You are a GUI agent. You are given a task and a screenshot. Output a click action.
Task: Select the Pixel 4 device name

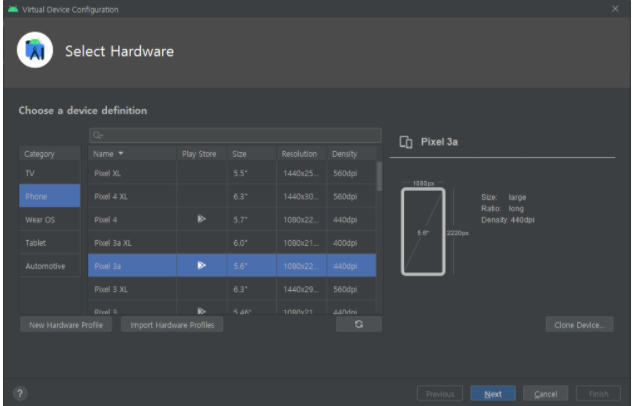point(106,220)
